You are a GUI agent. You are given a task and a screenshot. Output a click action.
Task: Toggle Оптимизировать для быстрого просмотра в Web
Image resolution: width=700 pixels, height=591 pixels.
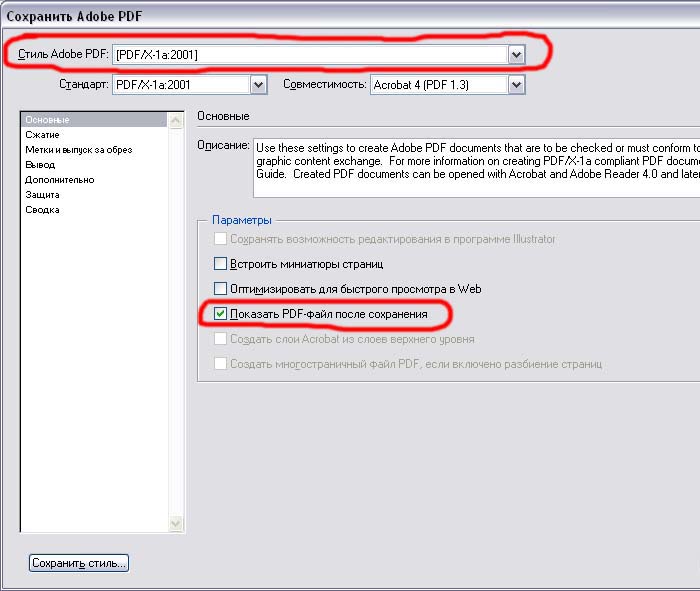point(221,289)
